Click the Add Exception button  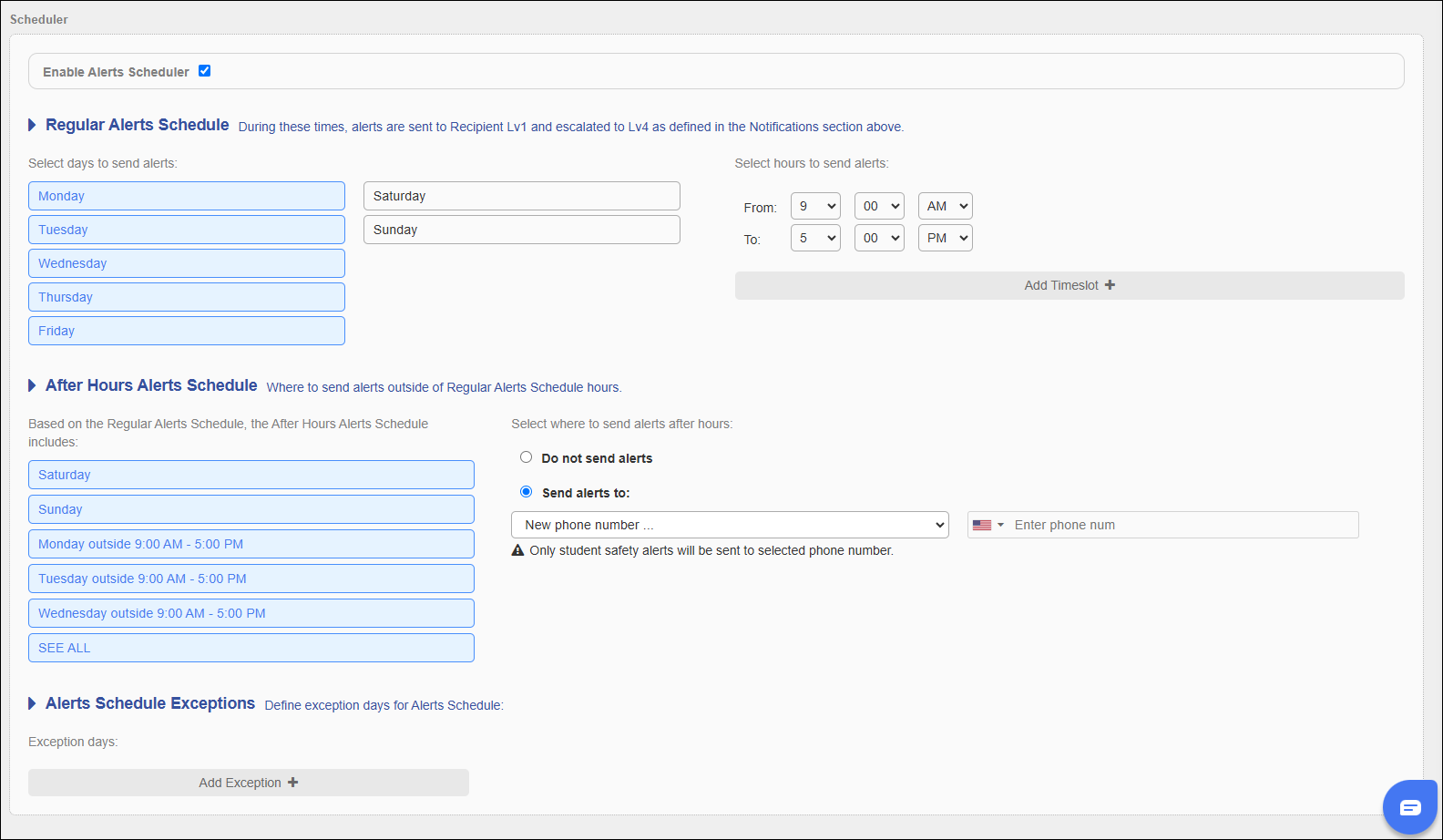(249, 783)
